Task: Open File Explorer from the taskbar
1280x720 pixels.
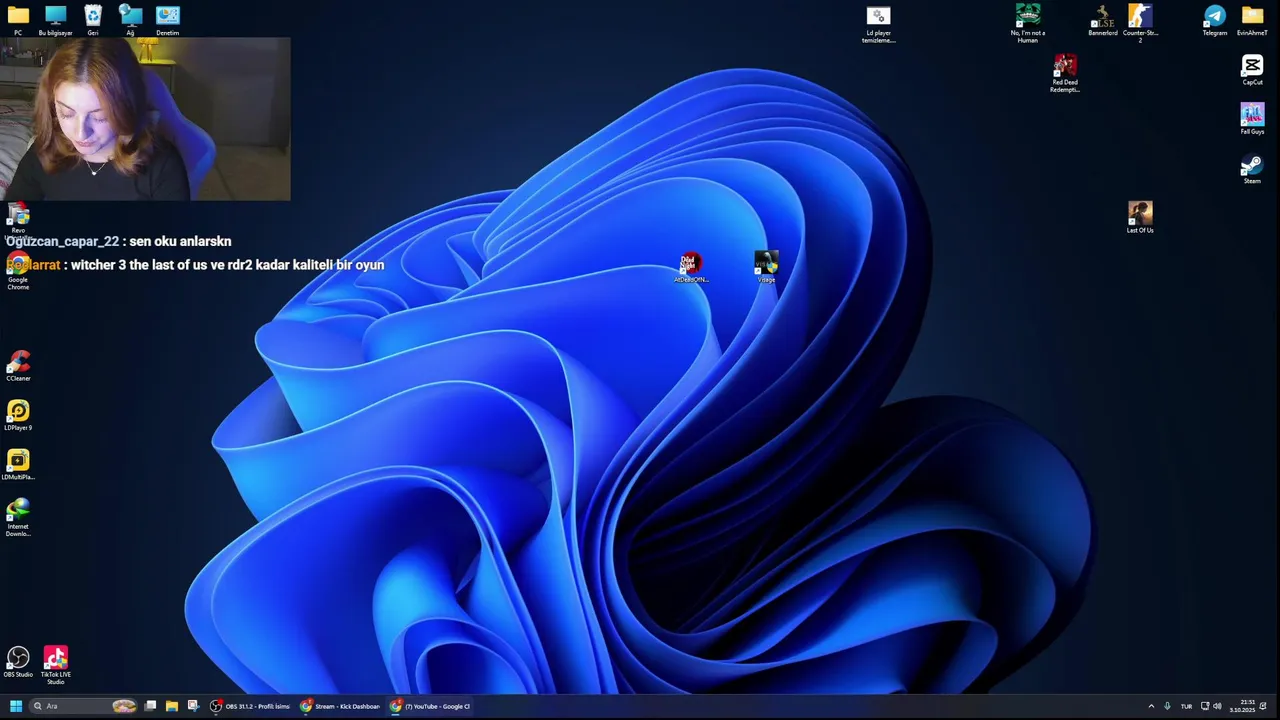Action: click(171, 706)
